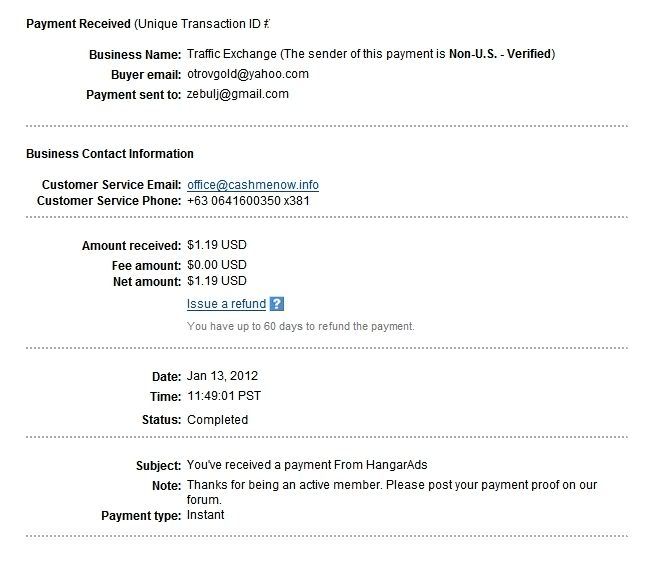This screenshot has width=650, height=570.
Task: Click the note about being an active member
Action: (392, 492)
